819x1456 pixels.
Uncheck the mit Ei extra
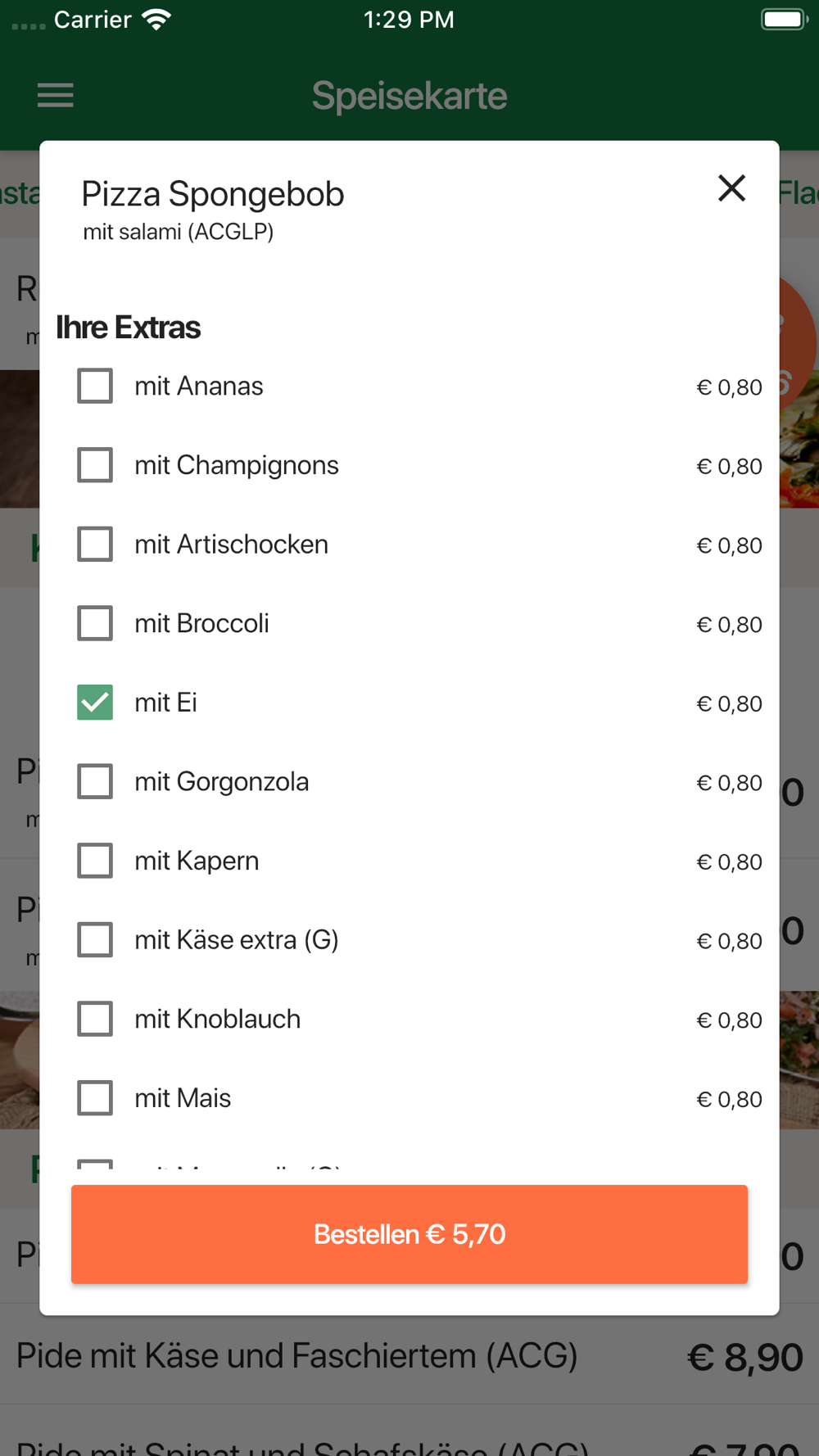(95, 703)
